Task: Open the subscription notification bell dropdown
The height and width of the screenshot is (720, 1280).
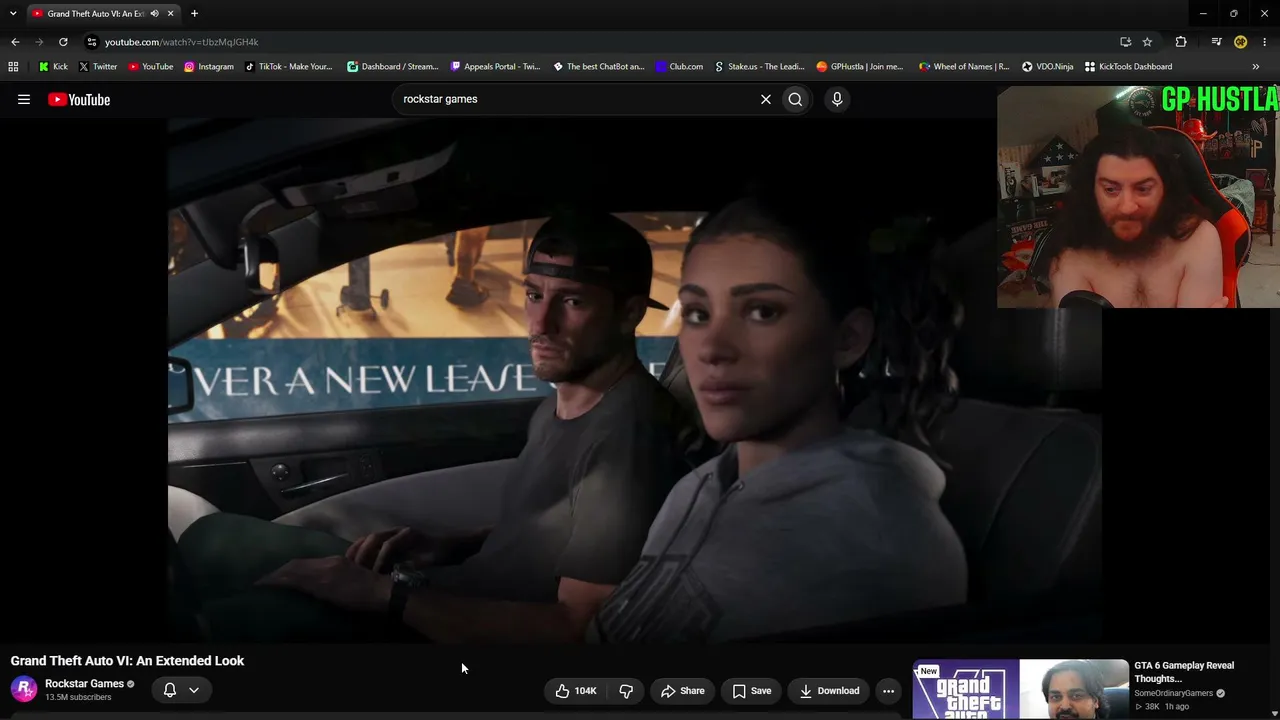Action: click(x=181, y=690)
